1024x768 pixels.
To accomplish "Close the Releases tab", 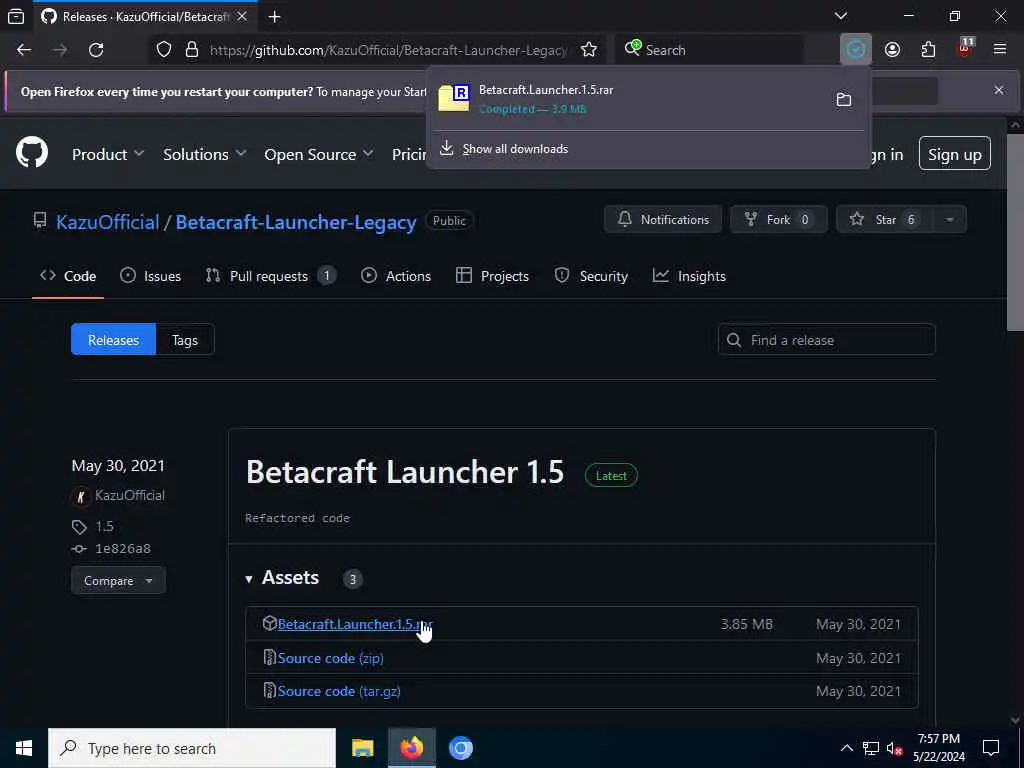I will point(242,16).
